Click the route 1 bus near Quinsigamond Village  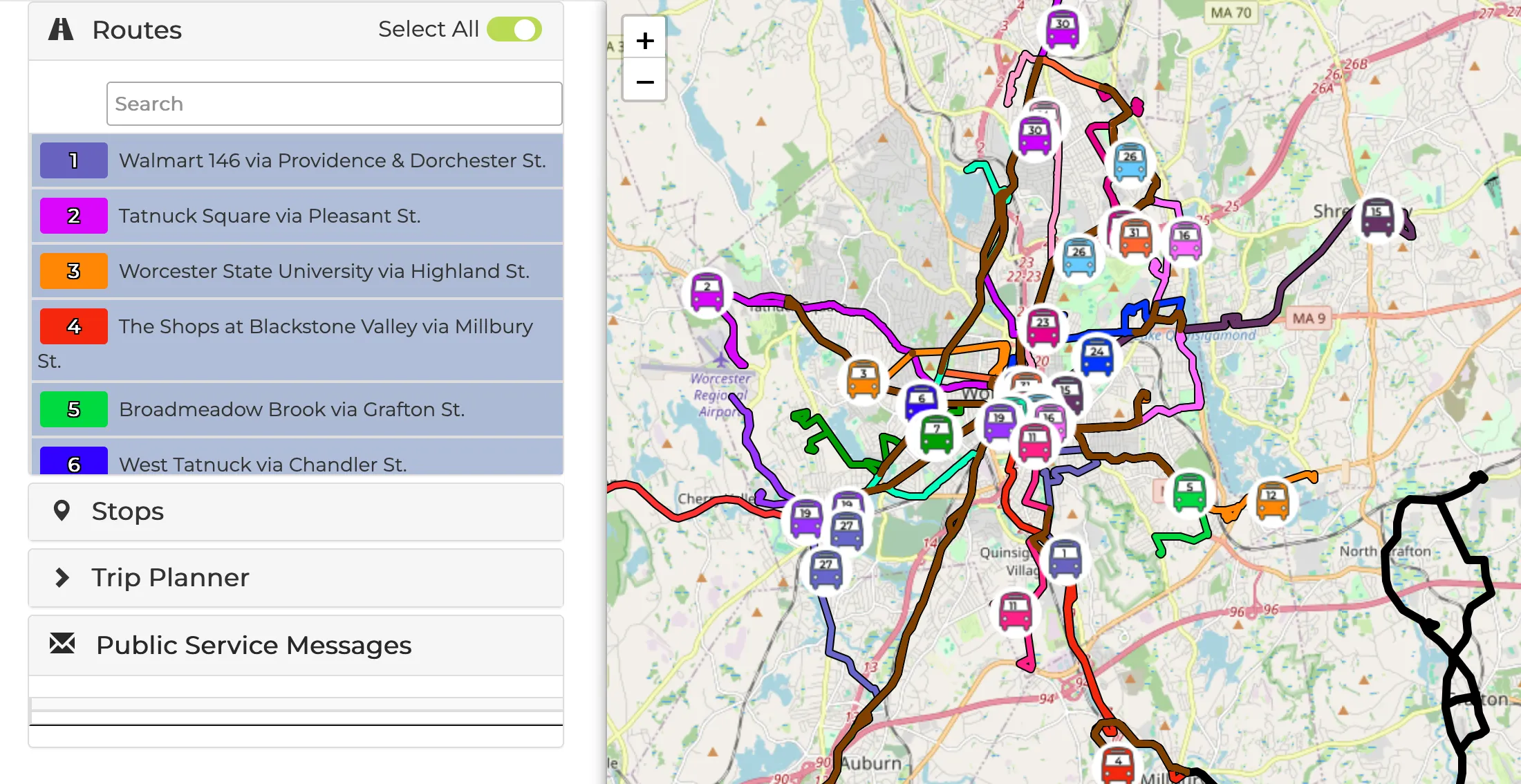point(1065,559)
